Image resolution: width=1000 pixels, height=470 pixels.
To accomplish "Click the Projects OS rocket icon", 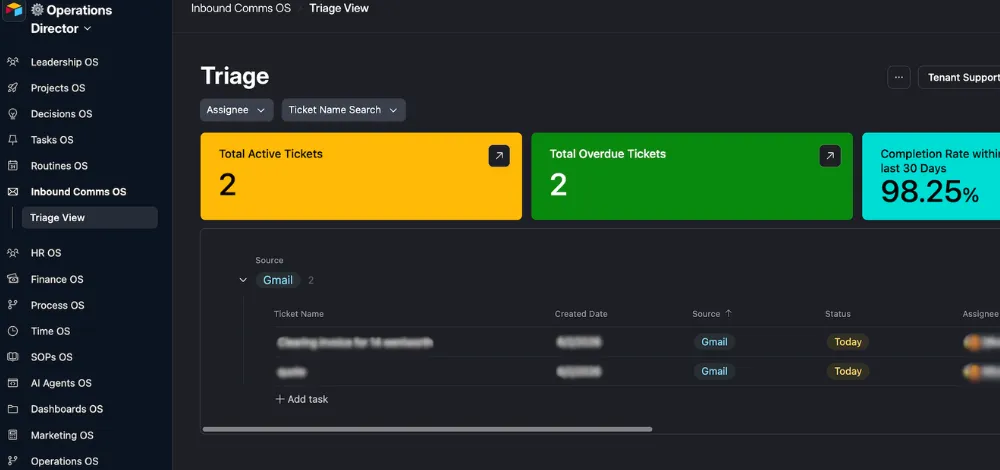I will tap(13, 88).
